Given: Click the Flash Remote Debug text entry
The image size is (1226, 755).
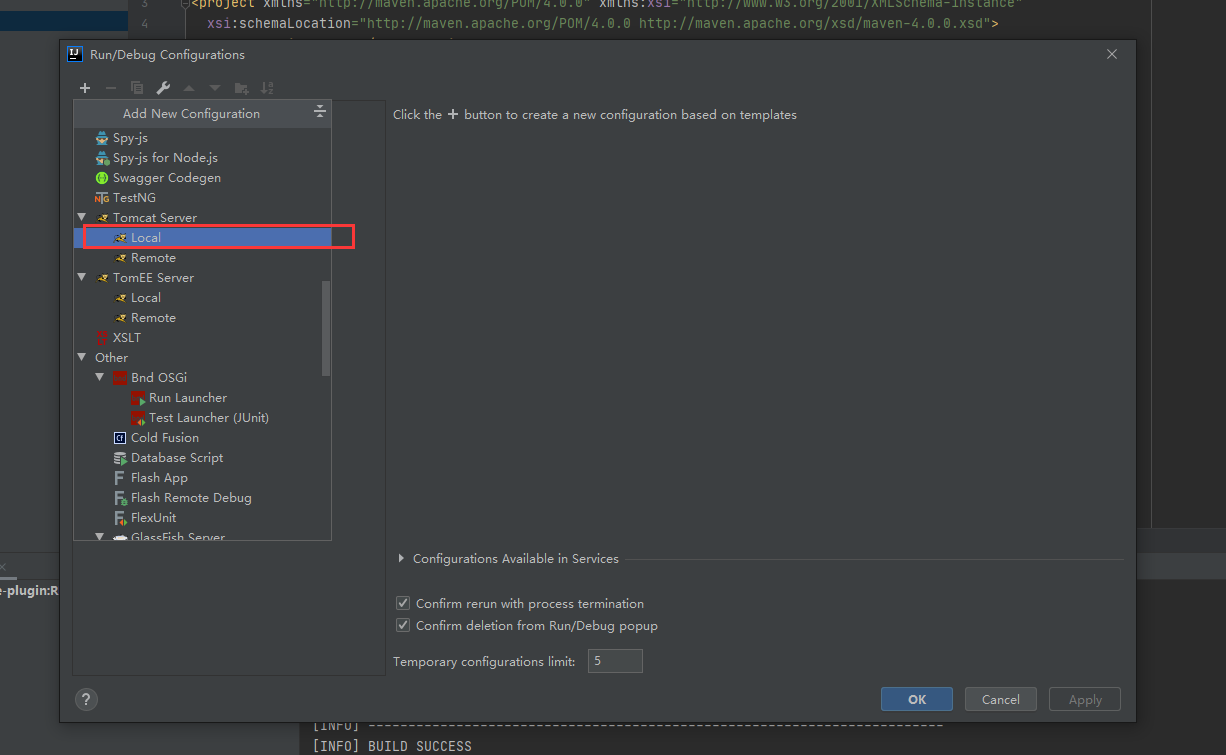Looking at the screenshot, I should (191, 498).
